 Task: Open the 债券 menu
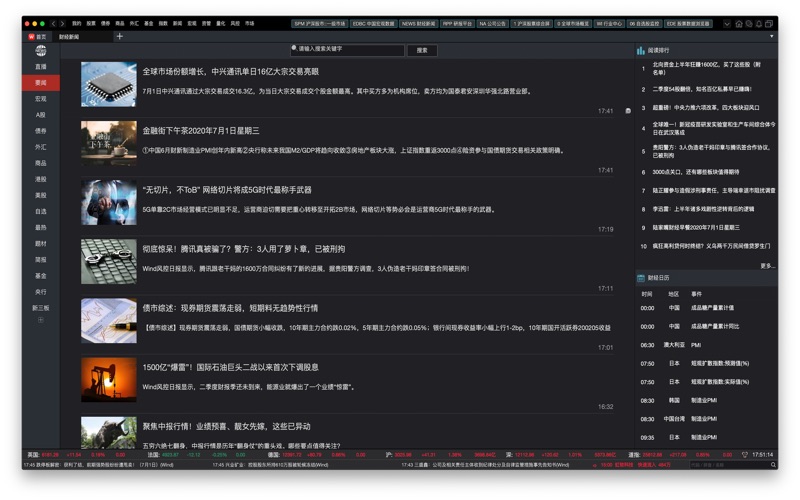click(105, 23)
